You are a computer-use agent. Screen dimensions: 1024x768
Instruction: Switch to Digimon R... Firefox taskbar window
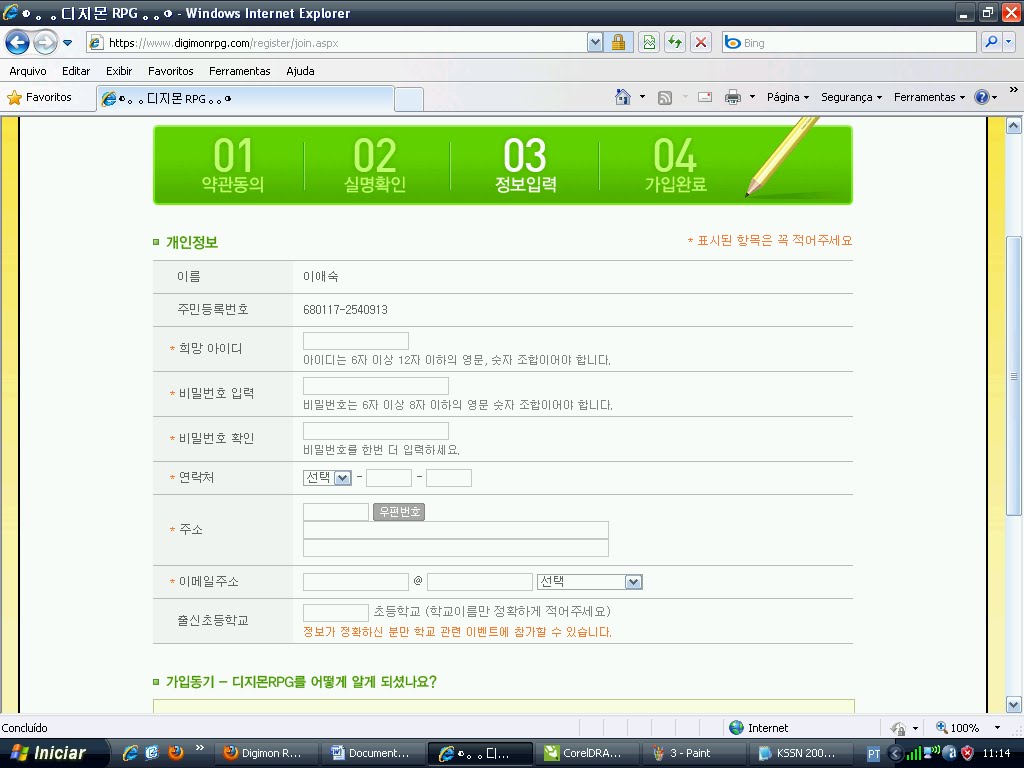coord(268,753)
